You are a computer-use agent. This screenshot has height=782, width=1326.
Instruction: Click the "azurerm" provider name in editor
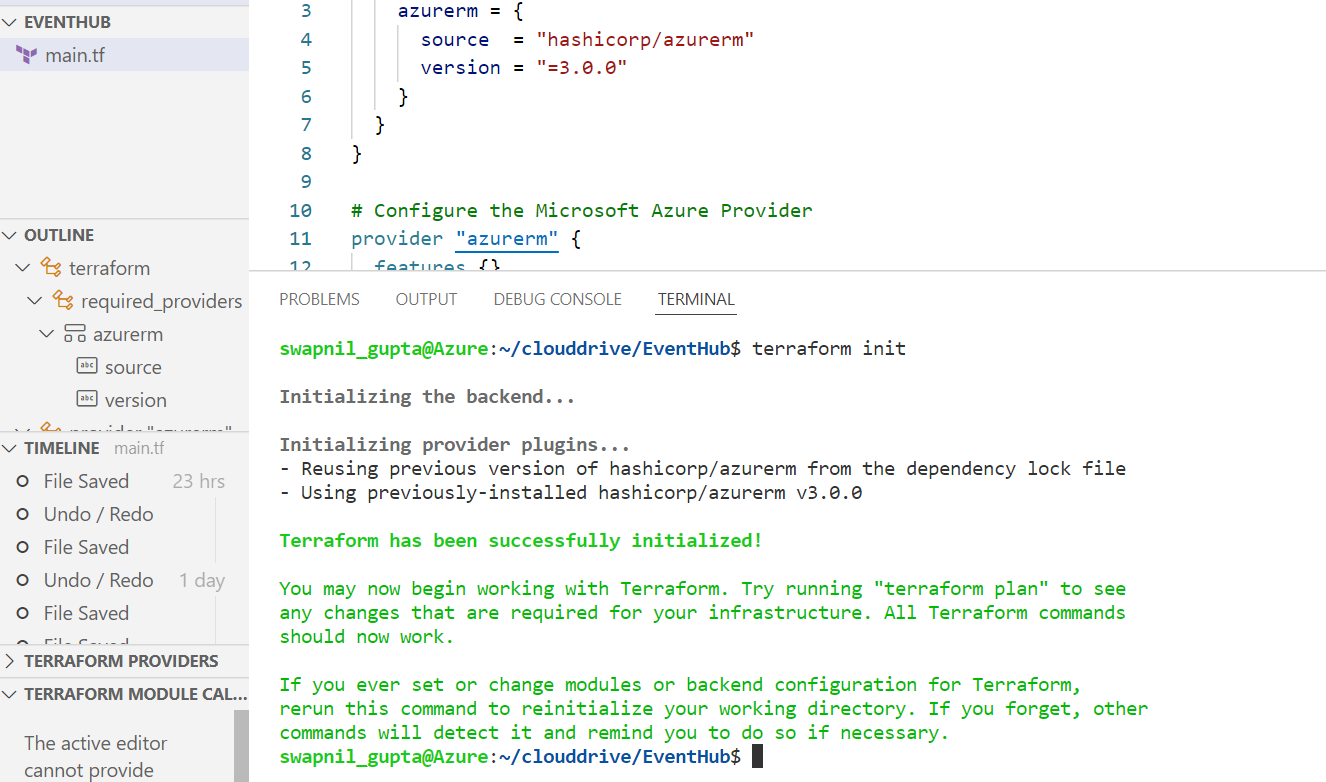(x=506, y=239)
